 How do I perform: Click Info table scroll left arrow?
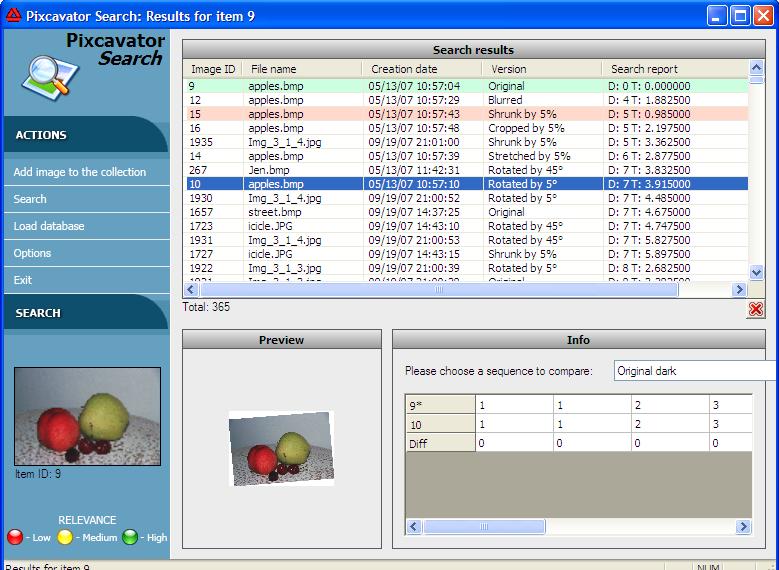414,526
